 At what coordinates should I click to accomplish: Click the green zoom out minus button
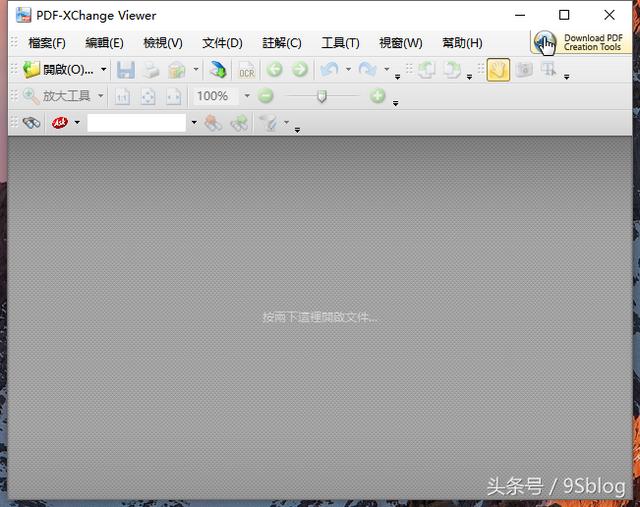point(265,96)
